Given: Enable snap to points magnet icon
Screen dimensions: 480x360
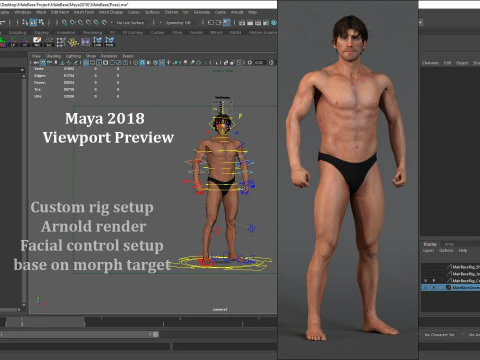Looking at the screenshot, I should click(80, 23).
